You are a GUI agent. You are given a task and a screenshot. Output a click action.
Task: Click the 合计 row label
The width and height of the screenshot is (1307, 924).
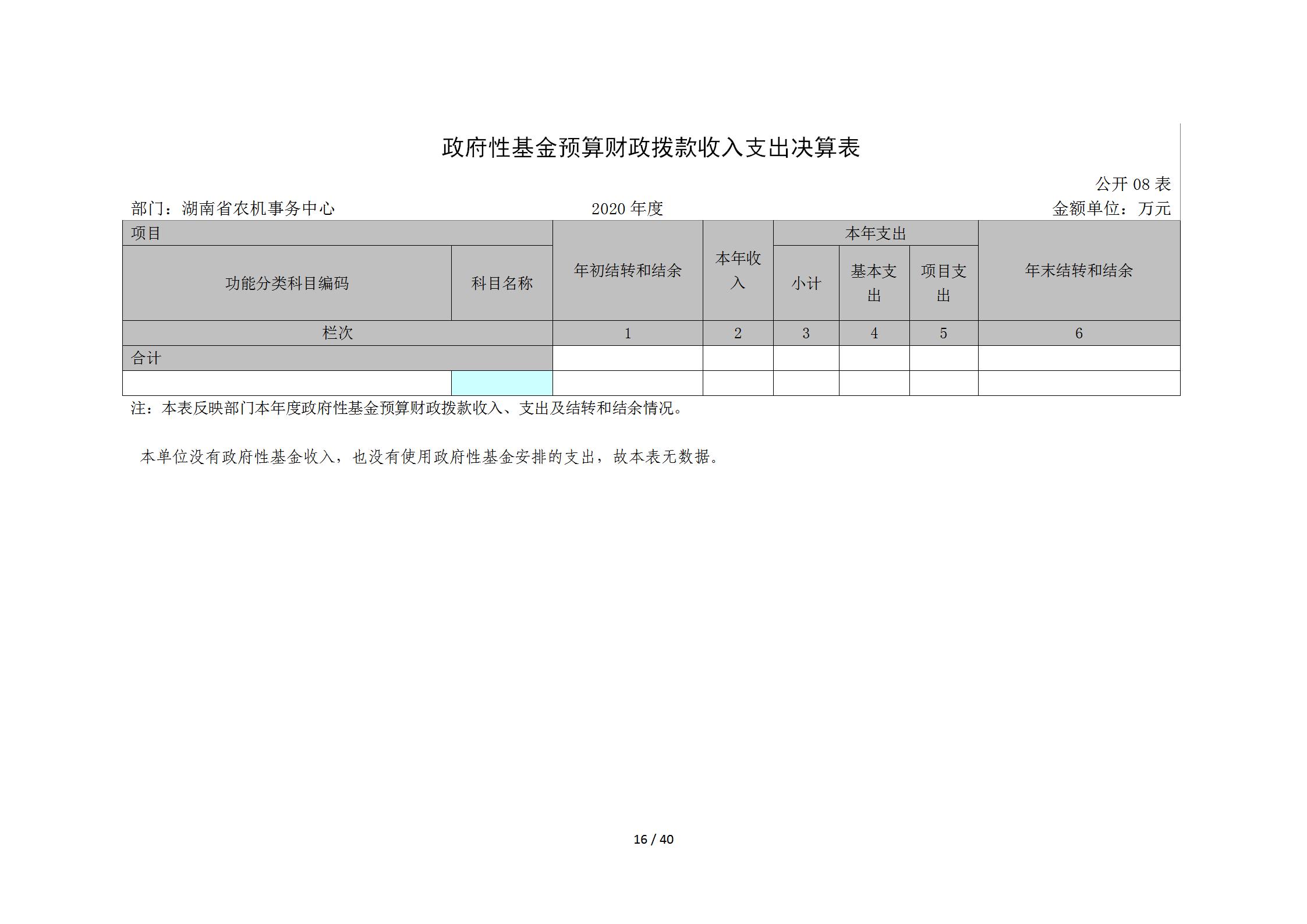pyautogui.click(x=337, y=358)
